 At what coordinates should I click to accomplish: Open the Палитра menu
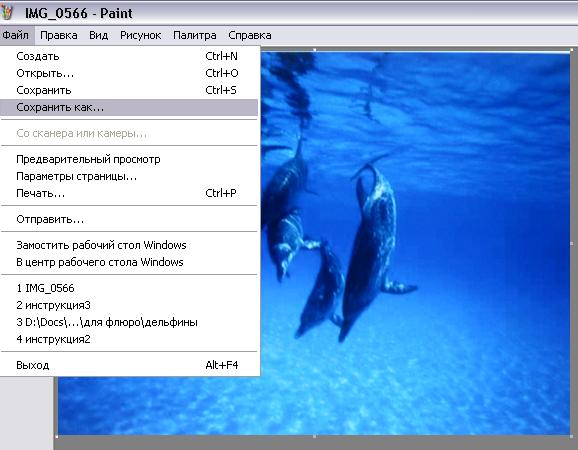tap(195, 35)
